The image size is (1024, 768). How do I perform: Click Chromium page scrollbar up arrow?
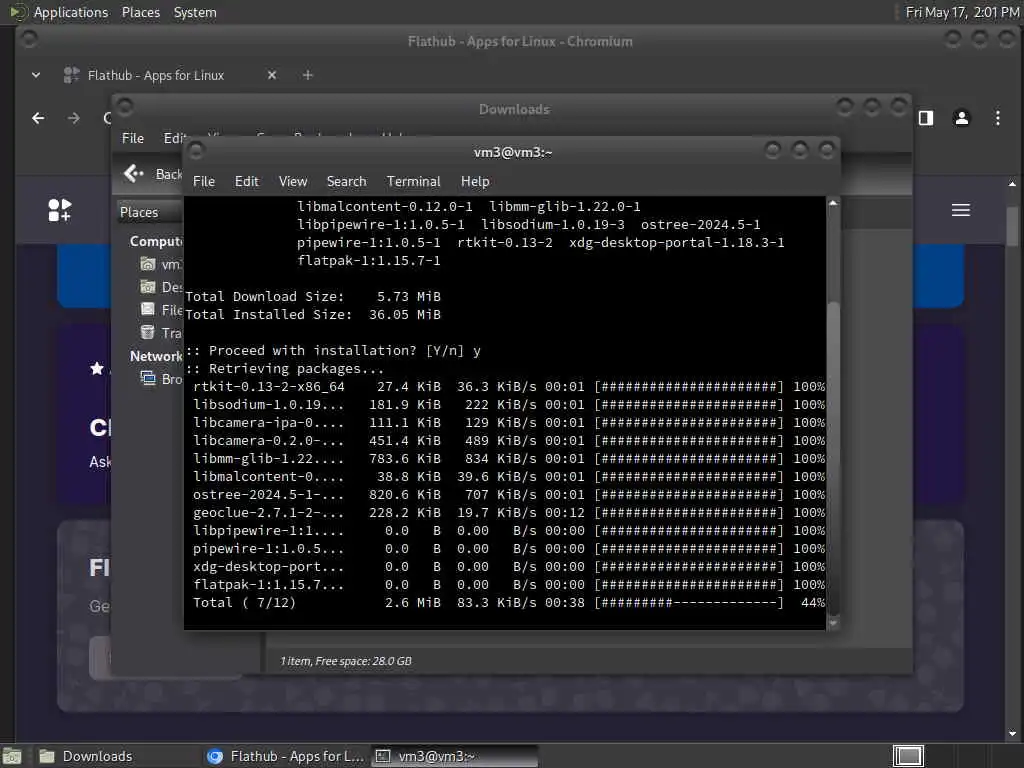click(1012, 185)
